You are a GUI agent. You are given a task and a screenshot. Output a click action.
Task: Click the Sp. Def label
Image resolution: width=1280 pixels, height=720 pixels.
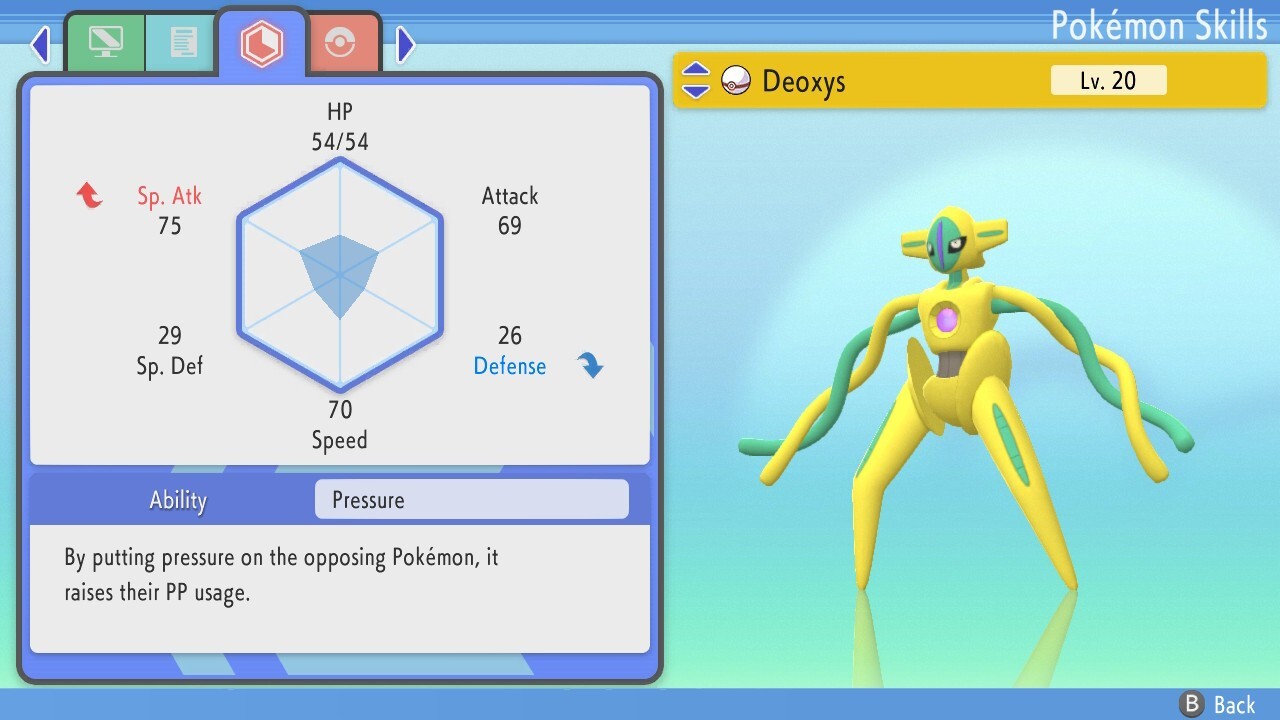pos(170,366)
